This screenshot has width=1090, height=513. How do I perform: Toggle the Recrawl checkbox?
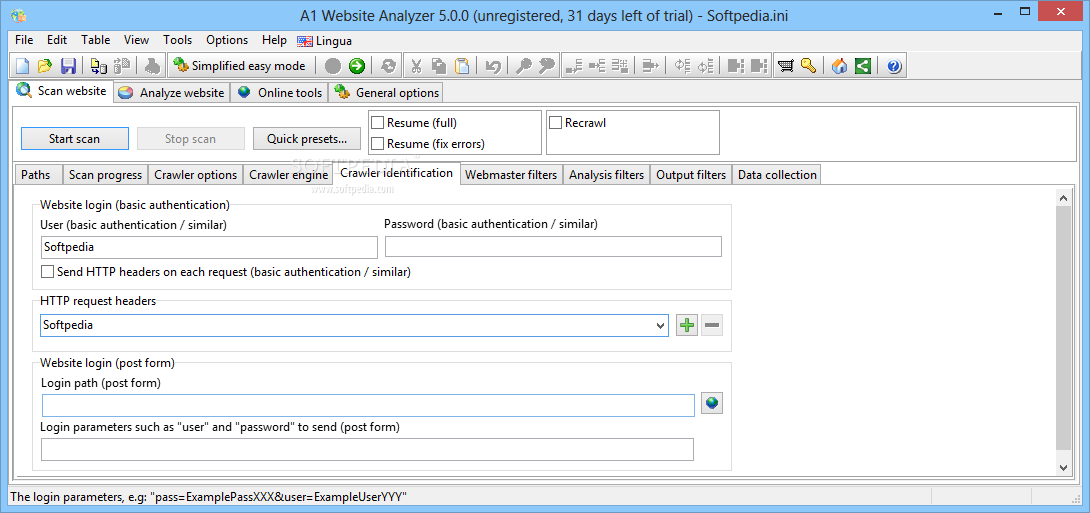tap(555, 123)
